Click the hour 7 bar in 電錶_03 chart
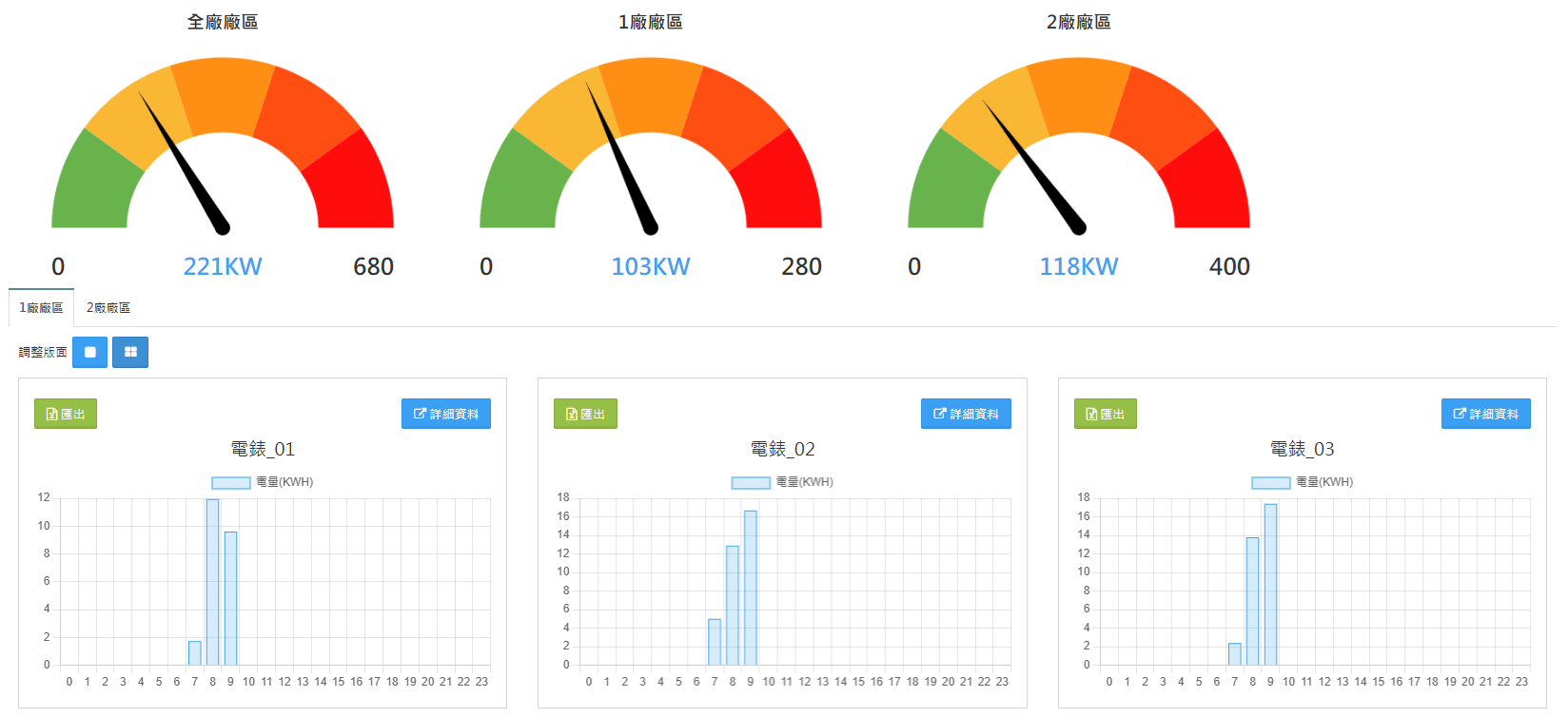 click(x=1234, y=654)
